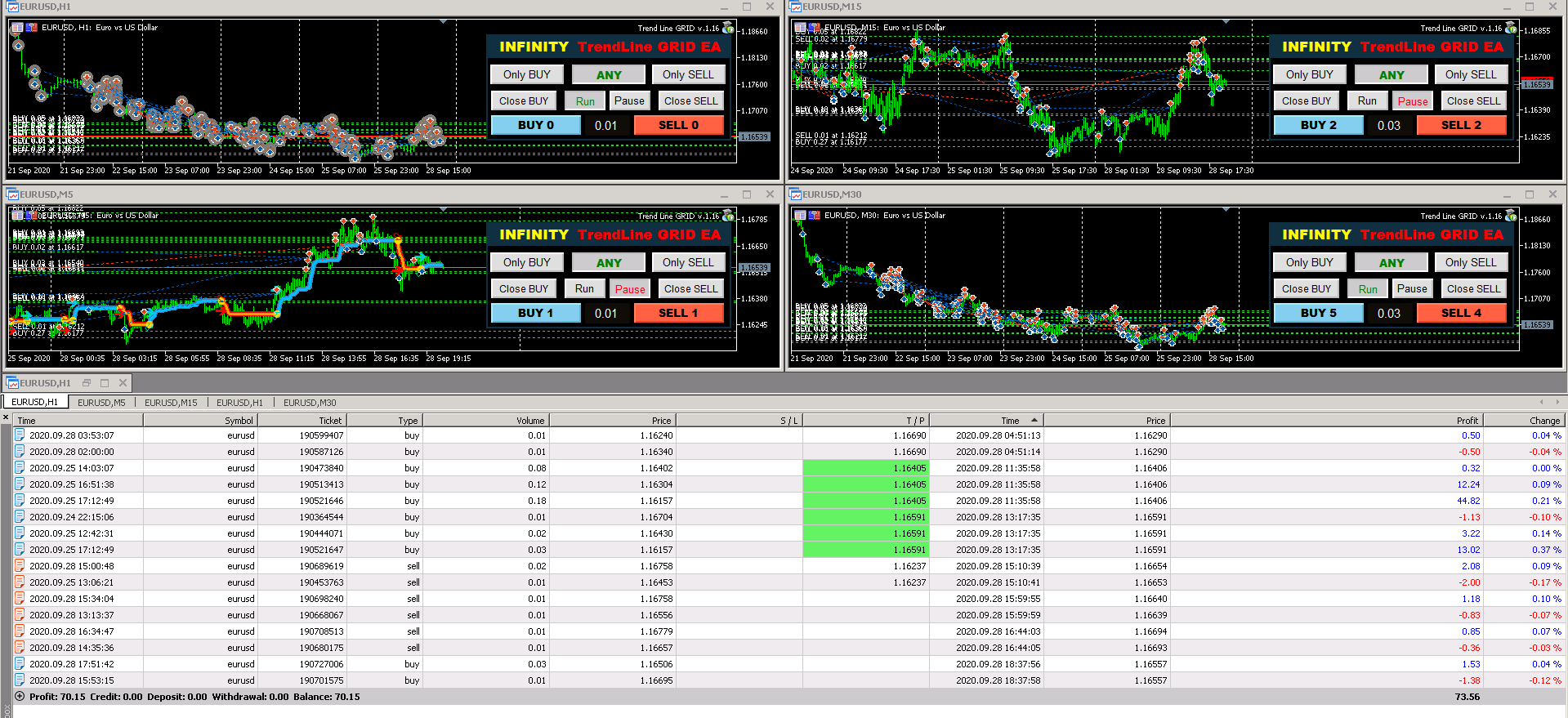Click the EURUSD,M5 chart window title icon
Viewport: 1568px width, 718px height.
click(x=12, y=194)
